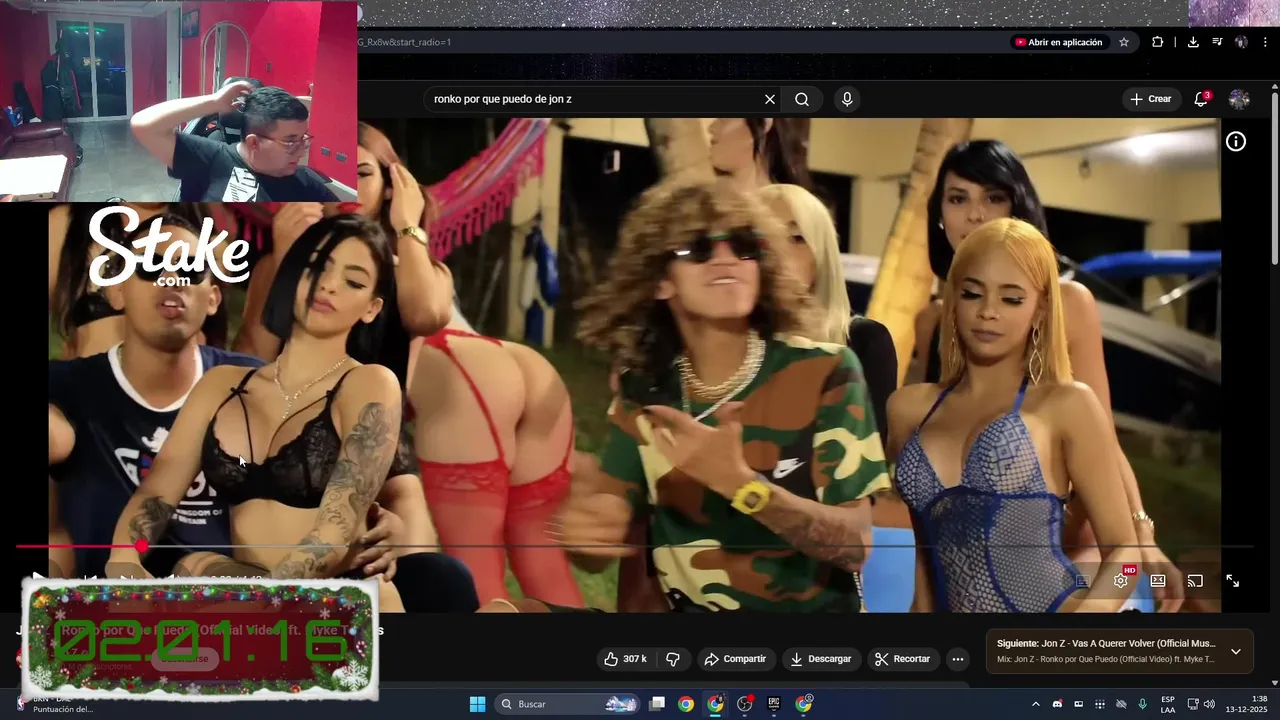Show video info card icon
The image size is (1280, 720).
[1236, 142]
